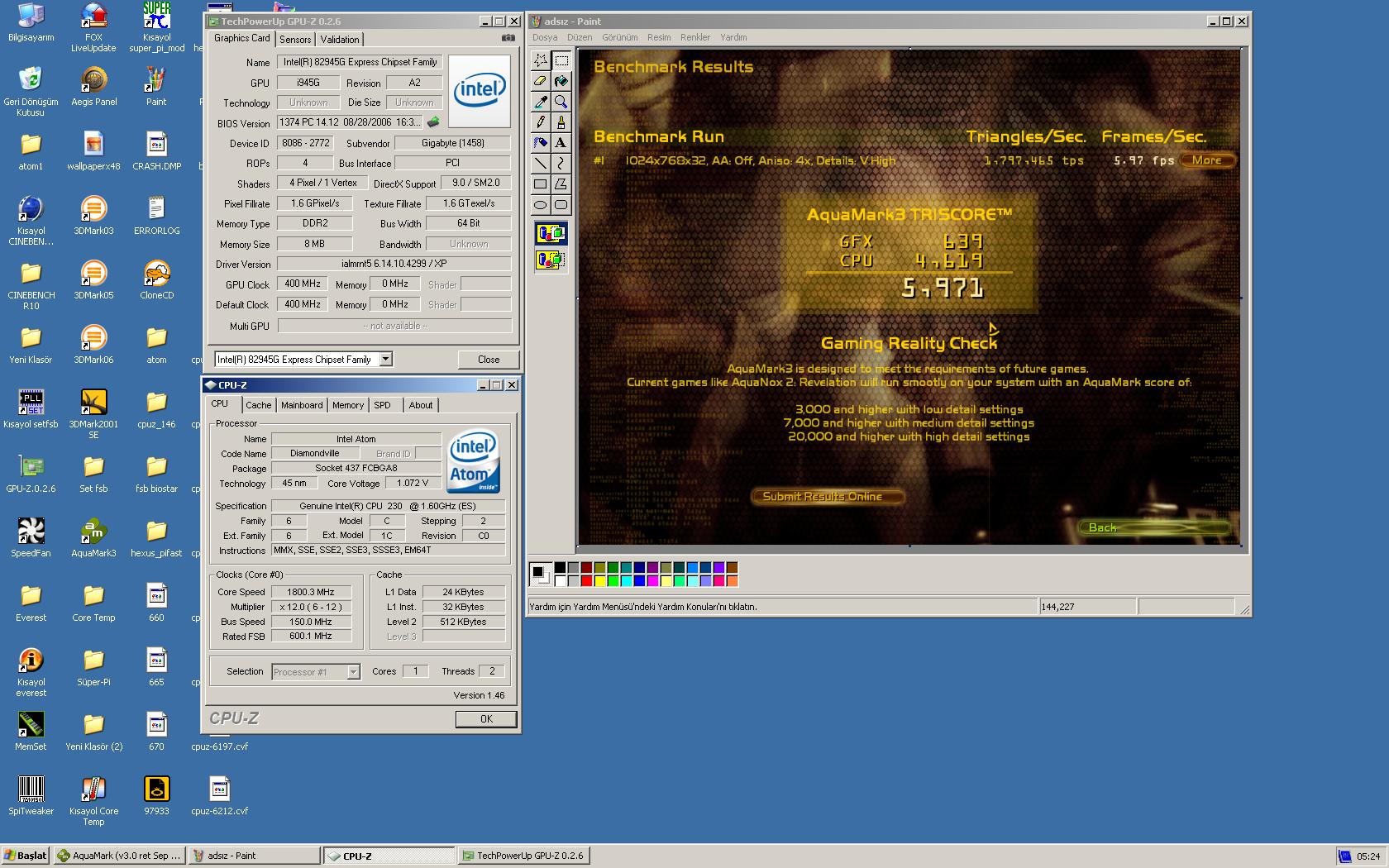Pick the yellow color swatch in Paint palette
The image size is (1389, 868).
point(600,580)
